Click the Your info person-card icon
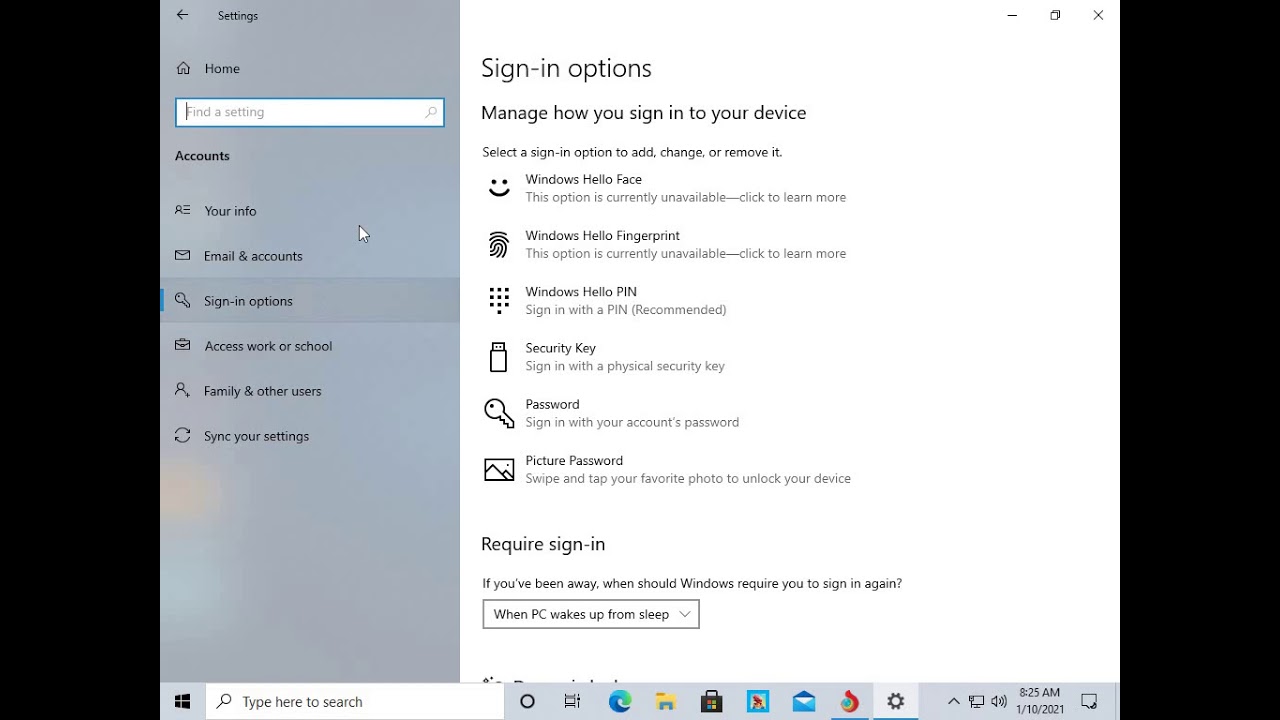1280x720 pixels. click(183, 210)
